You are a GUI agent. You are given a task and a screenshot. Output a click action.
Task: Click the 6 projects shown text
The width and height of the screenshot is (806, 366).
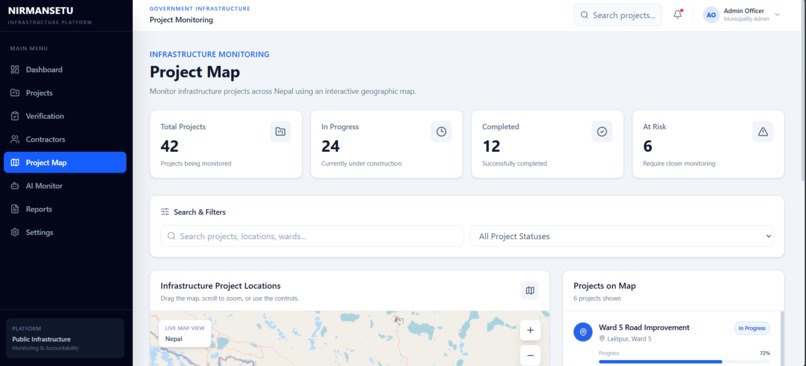pos(597,299)
